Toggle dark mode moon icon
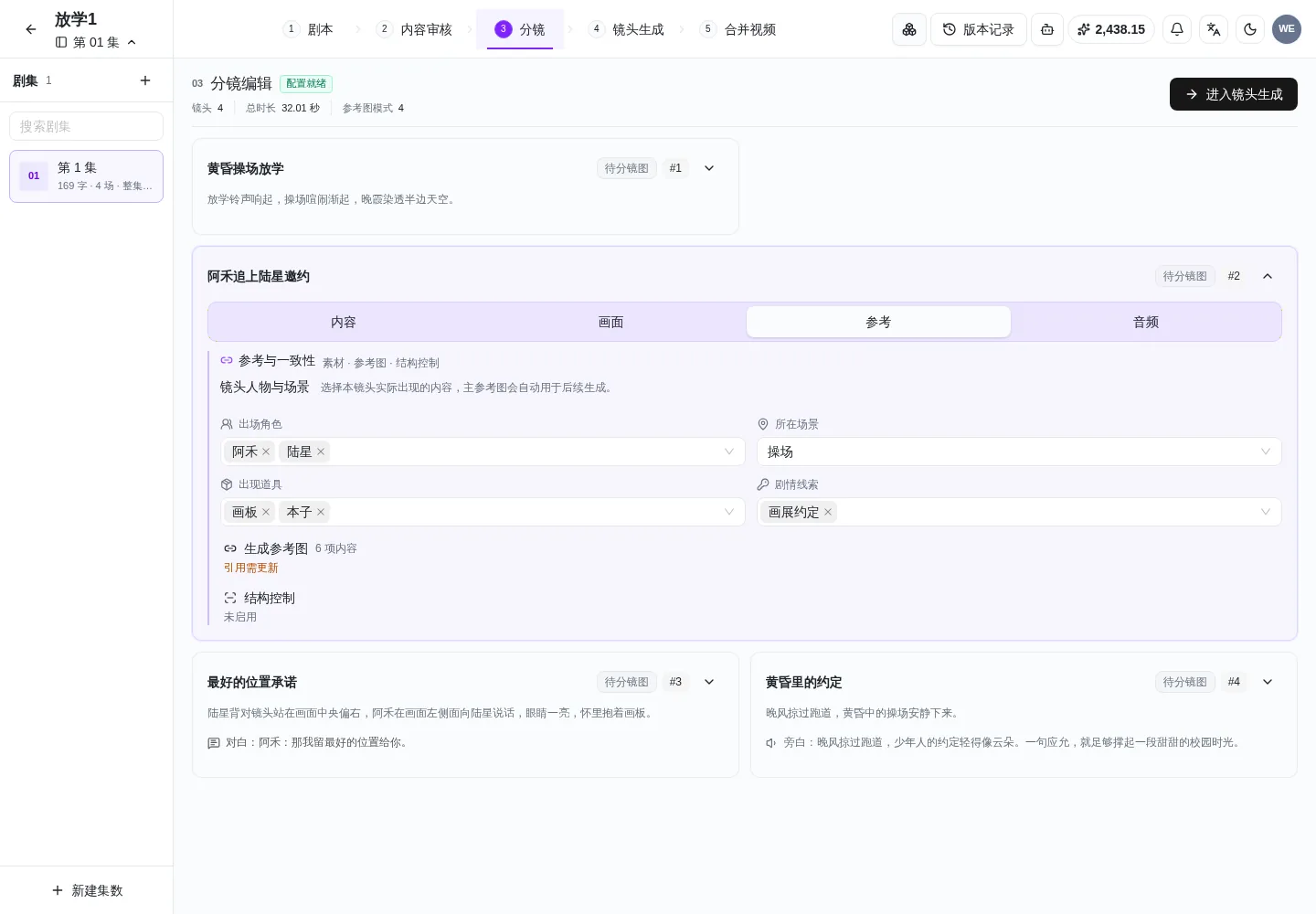The image size is (1316, 914). [1250, 29]
